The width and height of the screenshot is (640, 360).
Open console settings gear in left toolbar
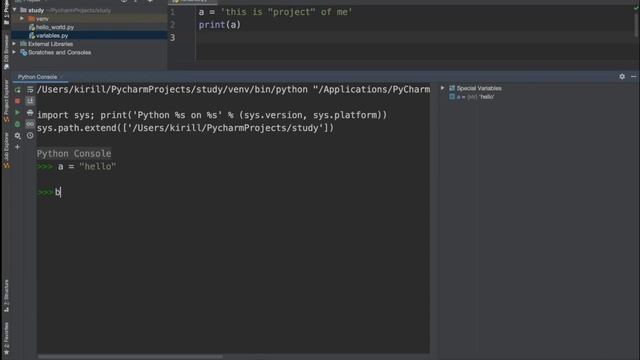[x=18, y=136]
